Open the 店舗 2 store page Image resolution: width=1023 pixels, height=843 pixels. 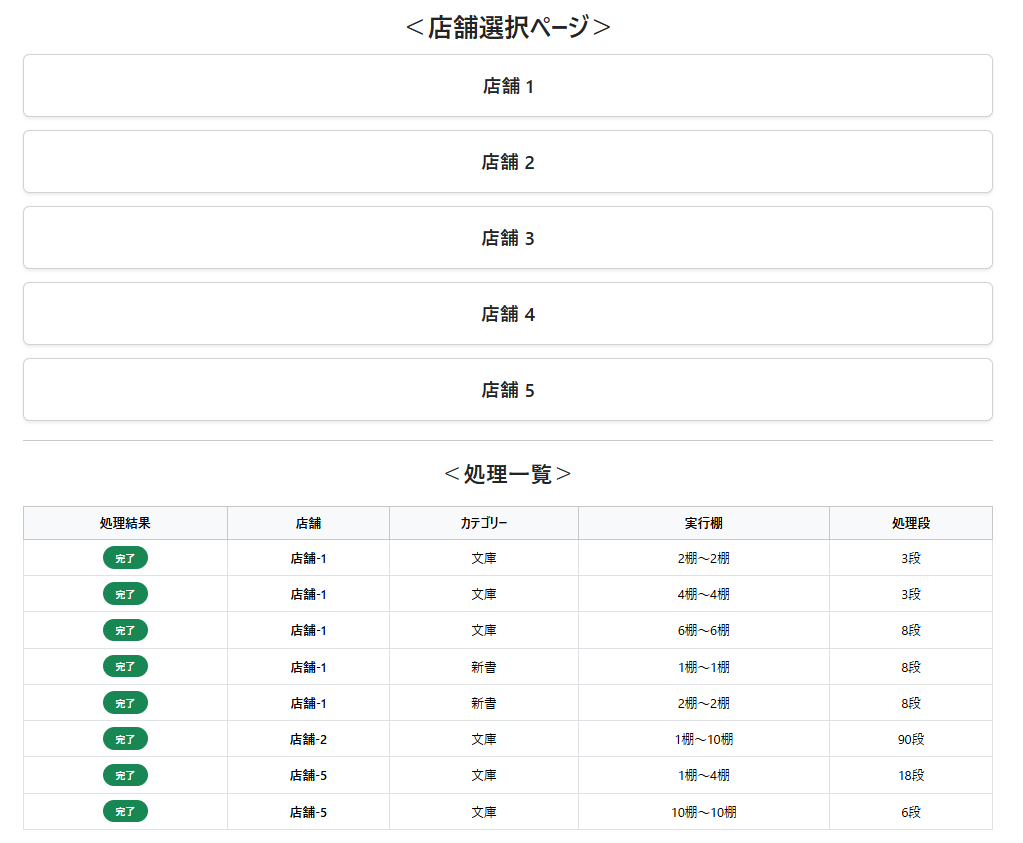508,162
